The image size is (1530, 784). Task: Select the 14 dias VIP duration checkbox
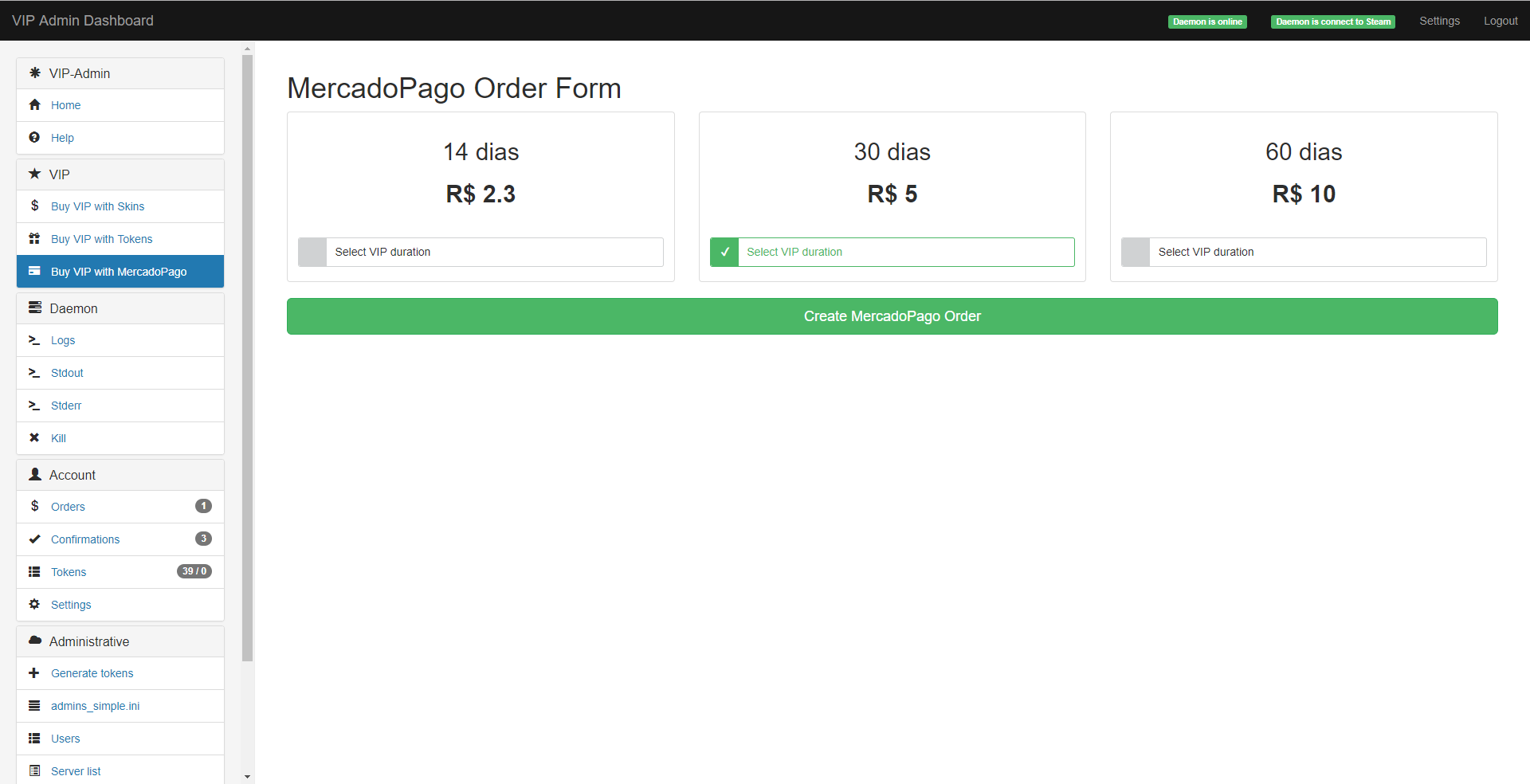[312, 252]
